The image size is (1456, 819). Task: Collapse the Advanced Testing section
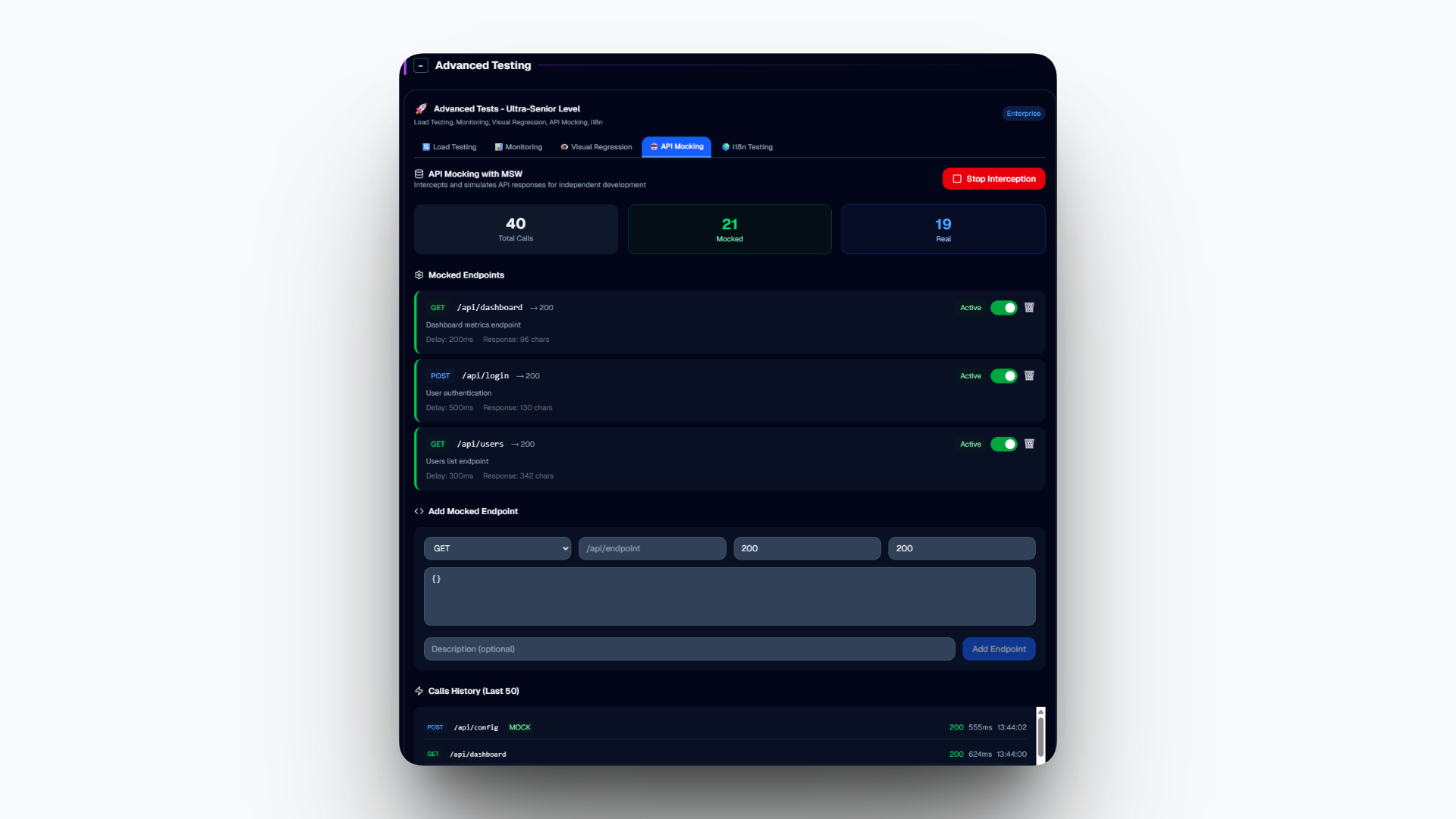pyautogui.click(x=421, y=66)
